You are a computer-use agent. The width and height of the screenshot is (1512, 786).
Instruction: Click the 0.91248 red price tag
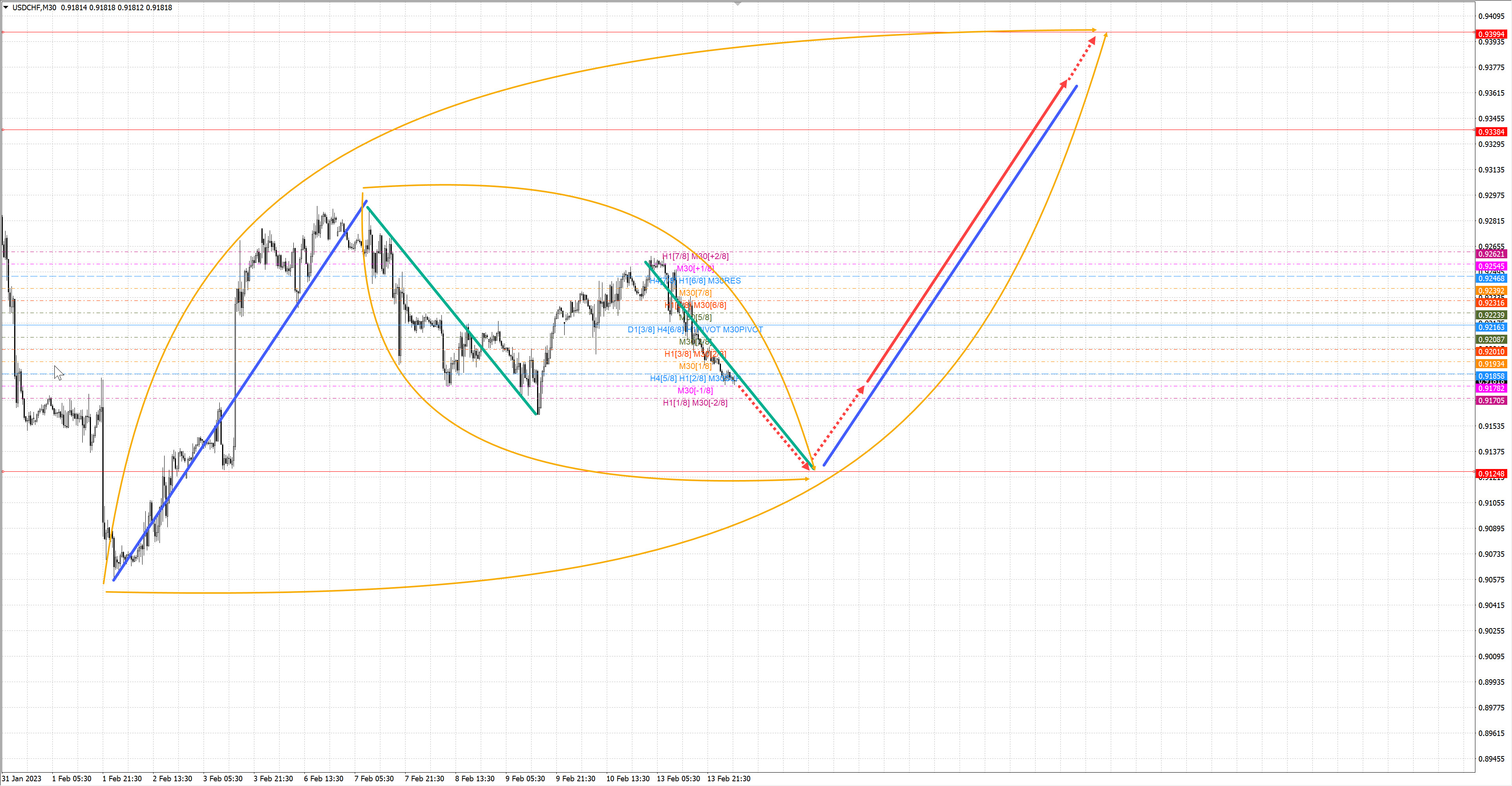point(1491,474)
